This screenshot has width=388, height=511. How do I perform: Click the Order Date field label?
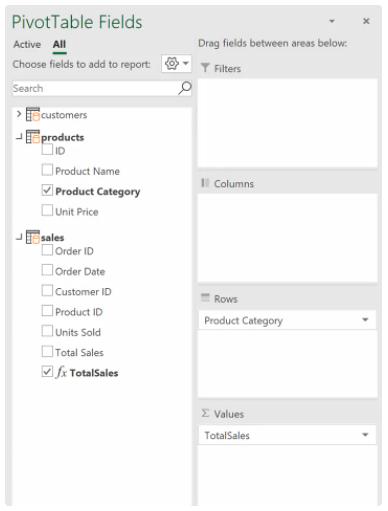(x=80, y=271)
